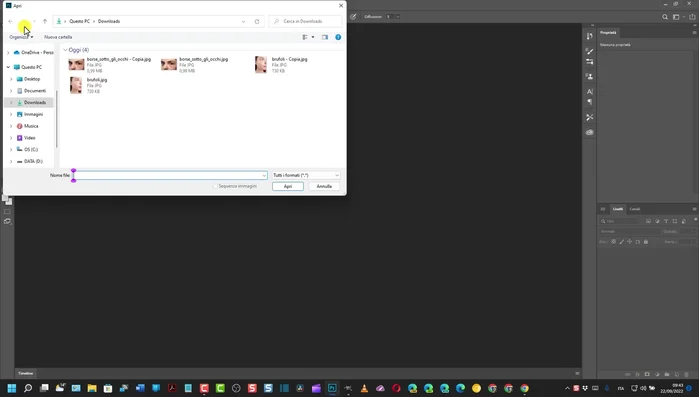Image resolution: width=699 pixels, height=397 pixels.
Task: Open the workspace switcher icon in Photoshop
Action: 676,17
